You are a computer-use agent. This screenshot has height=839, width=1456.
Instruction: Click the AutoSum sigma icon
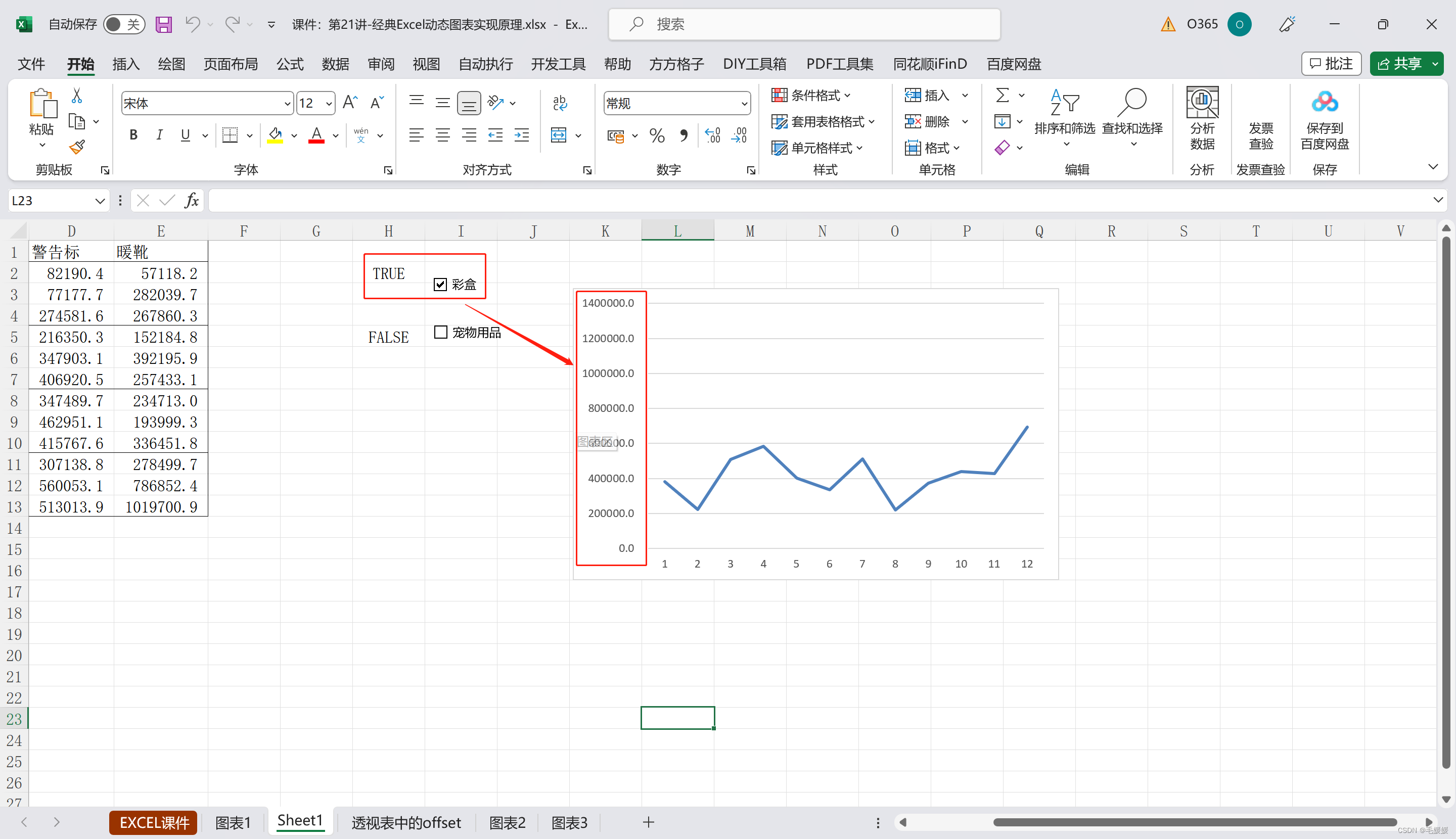click(1003, 95)
